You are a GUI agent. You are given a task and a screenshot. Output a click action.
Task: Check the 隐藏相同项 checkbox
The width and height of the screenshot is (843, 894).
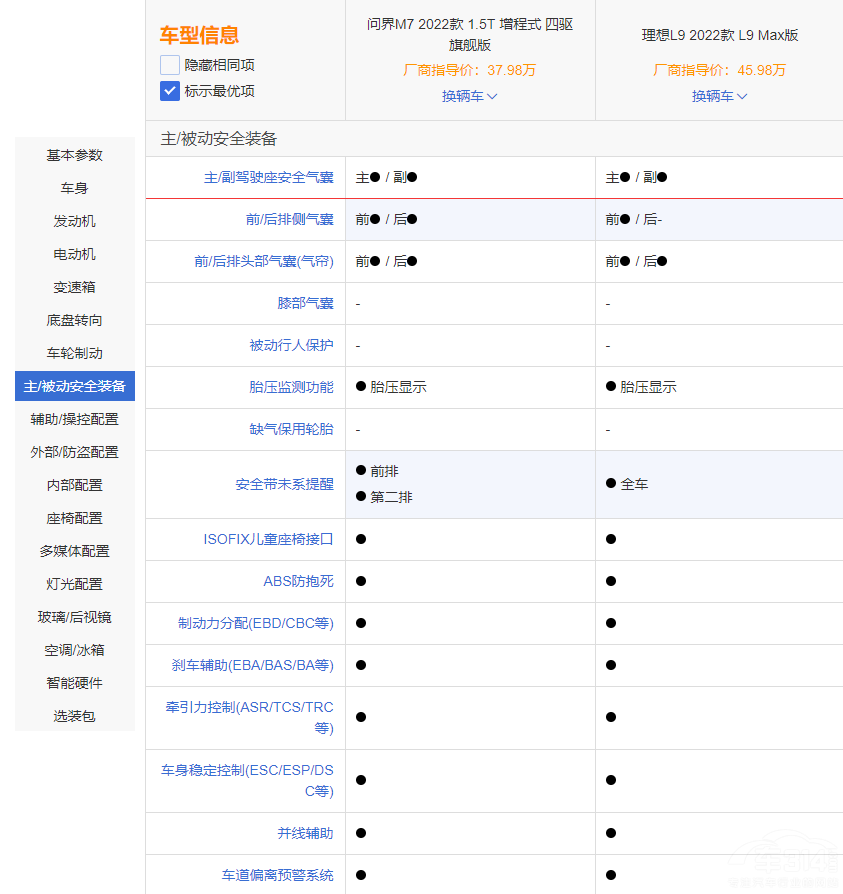(x=170, y=65)
